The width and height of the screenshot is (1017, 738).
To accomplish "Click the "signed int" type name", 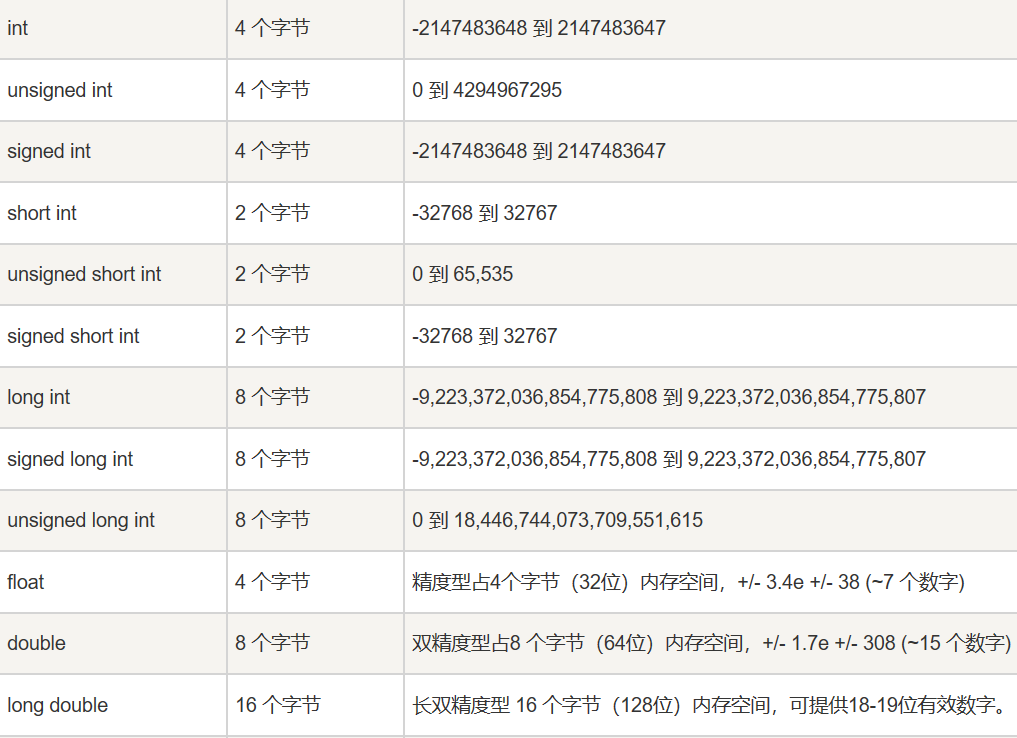I will pyautogui.click(x=48, y=151).
